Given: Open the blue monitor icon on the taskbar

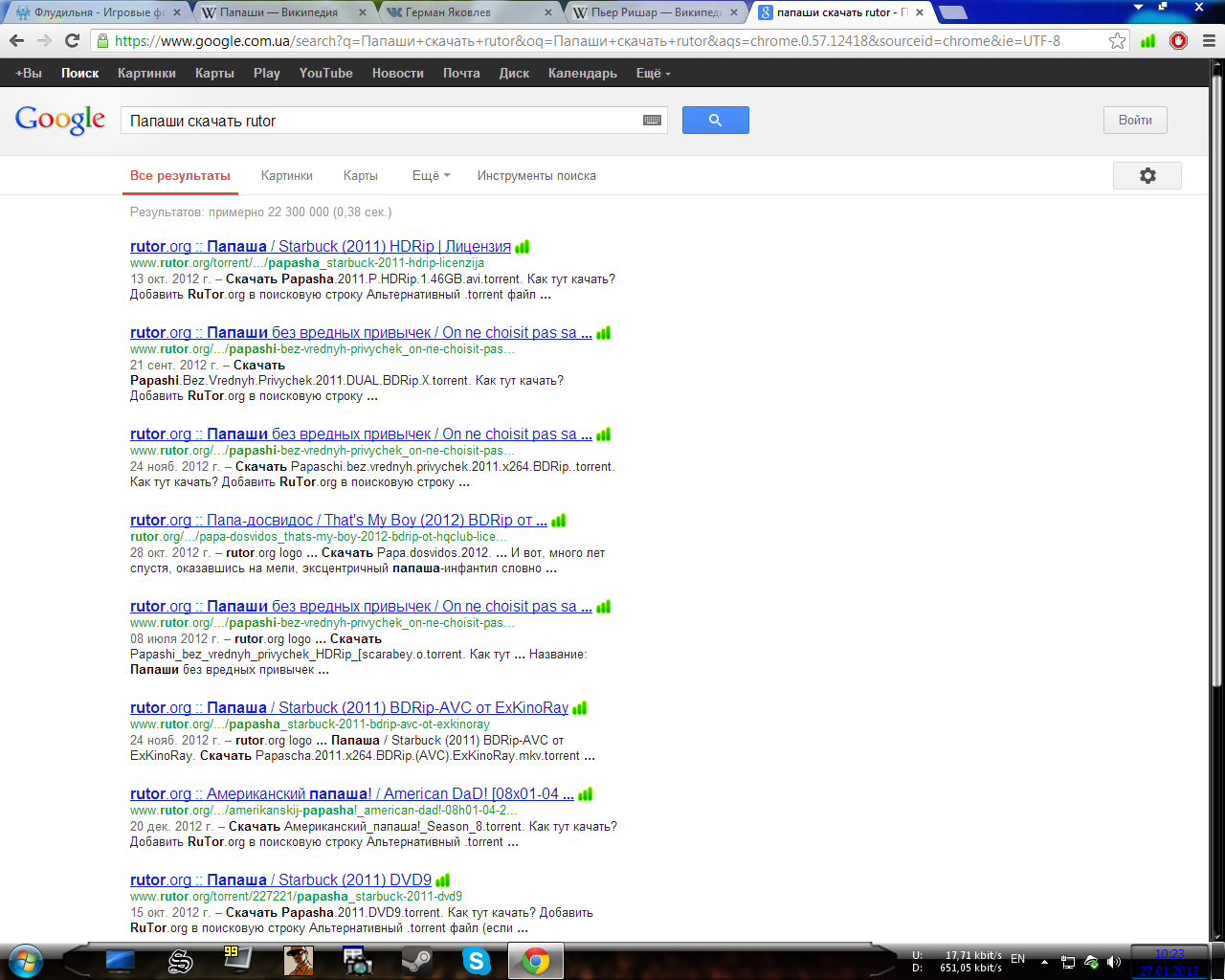Looking at the screenshot, I should click(x=121, y=960).
